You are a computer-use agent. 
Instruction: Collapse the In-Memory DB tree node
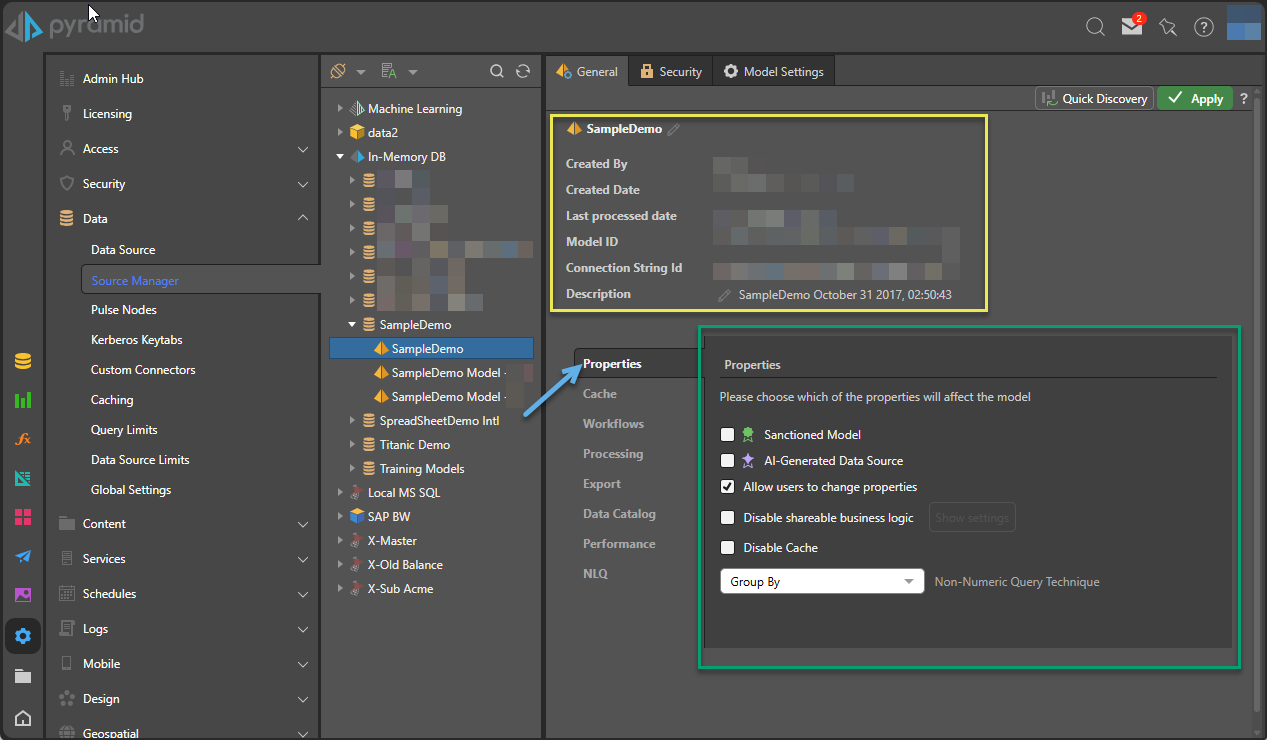point(340,157)
